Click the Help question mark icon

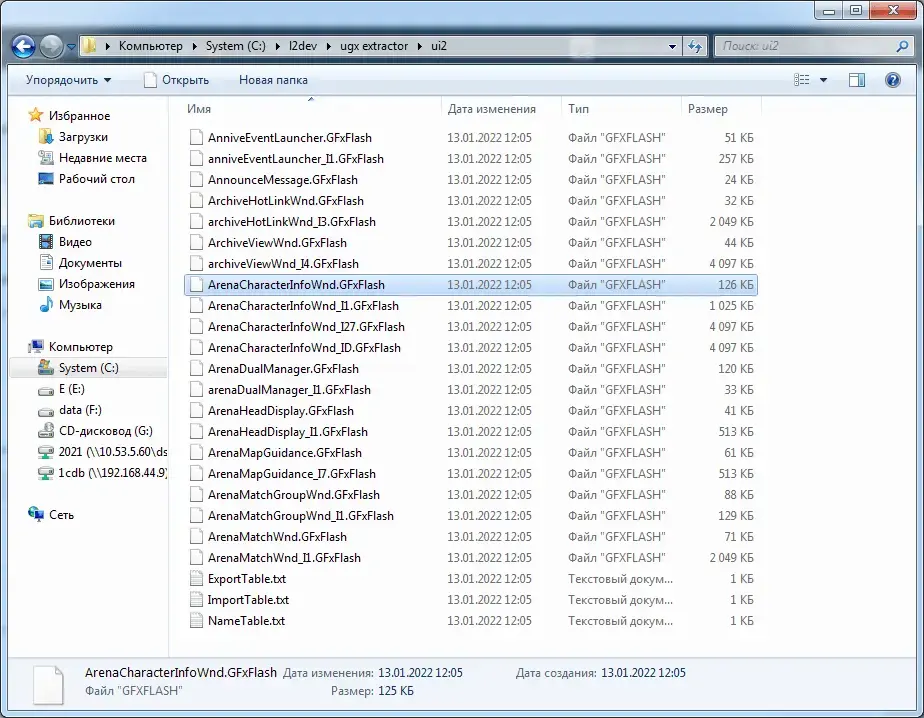pos(893,80)
